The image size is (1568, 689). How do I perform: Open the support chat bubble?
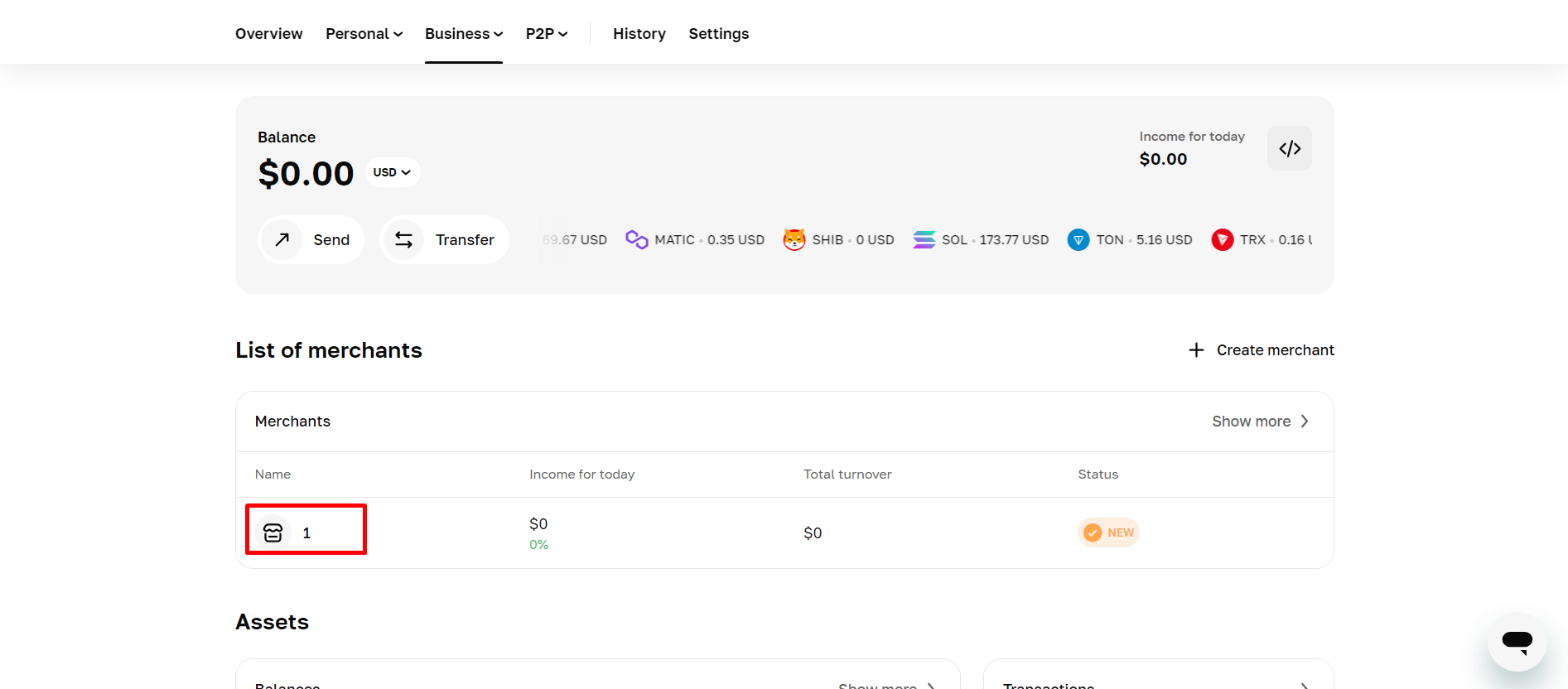[1517, 641]
